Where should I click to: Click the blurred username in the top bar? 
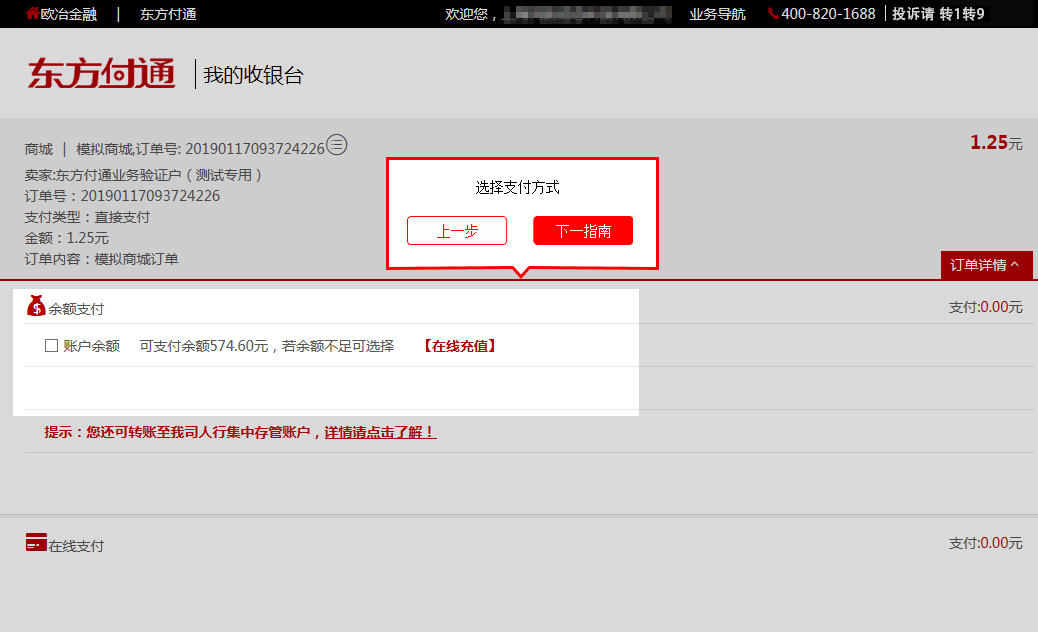(587, 14)
